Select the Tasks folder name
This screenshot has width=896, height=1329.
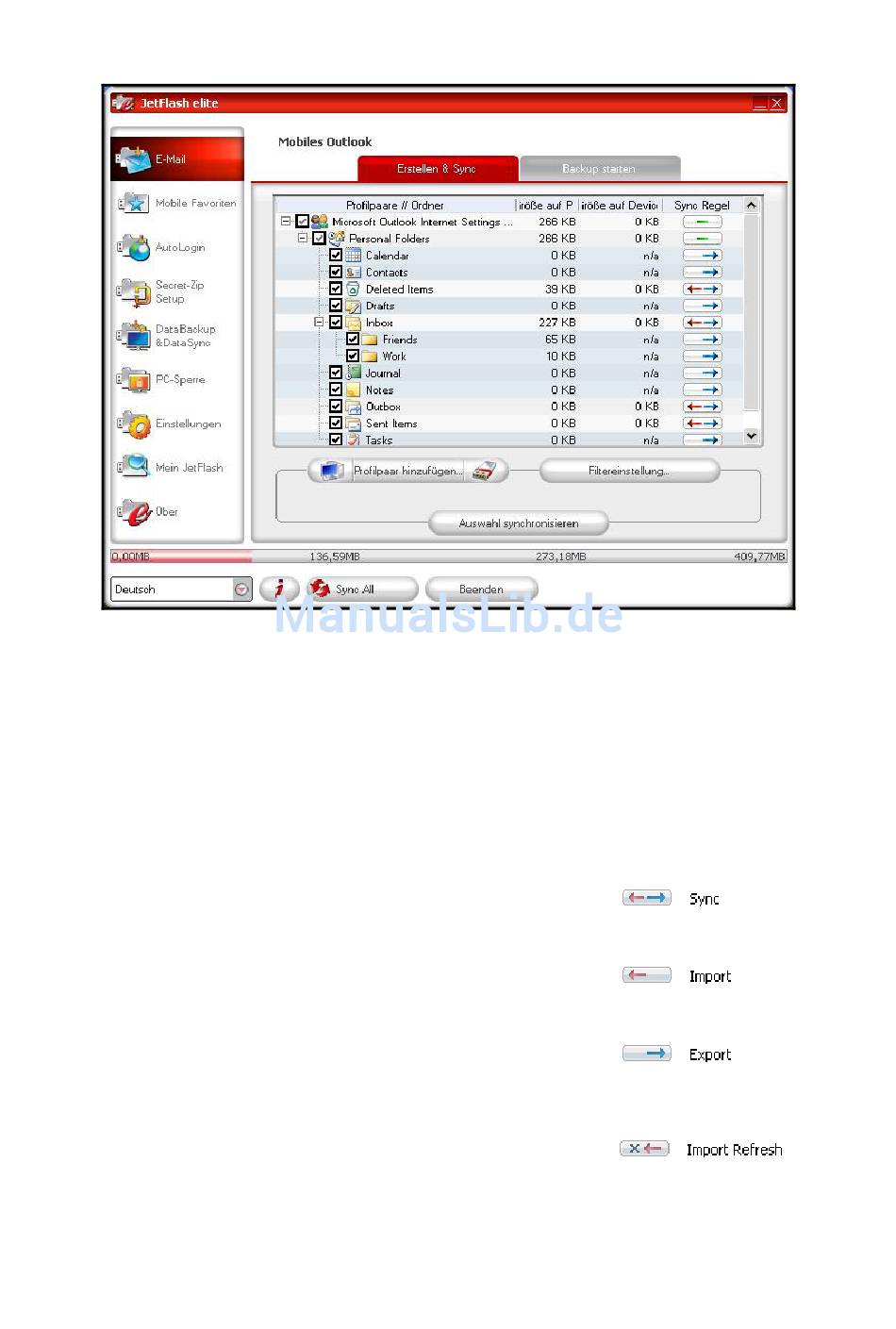(379, 440)
